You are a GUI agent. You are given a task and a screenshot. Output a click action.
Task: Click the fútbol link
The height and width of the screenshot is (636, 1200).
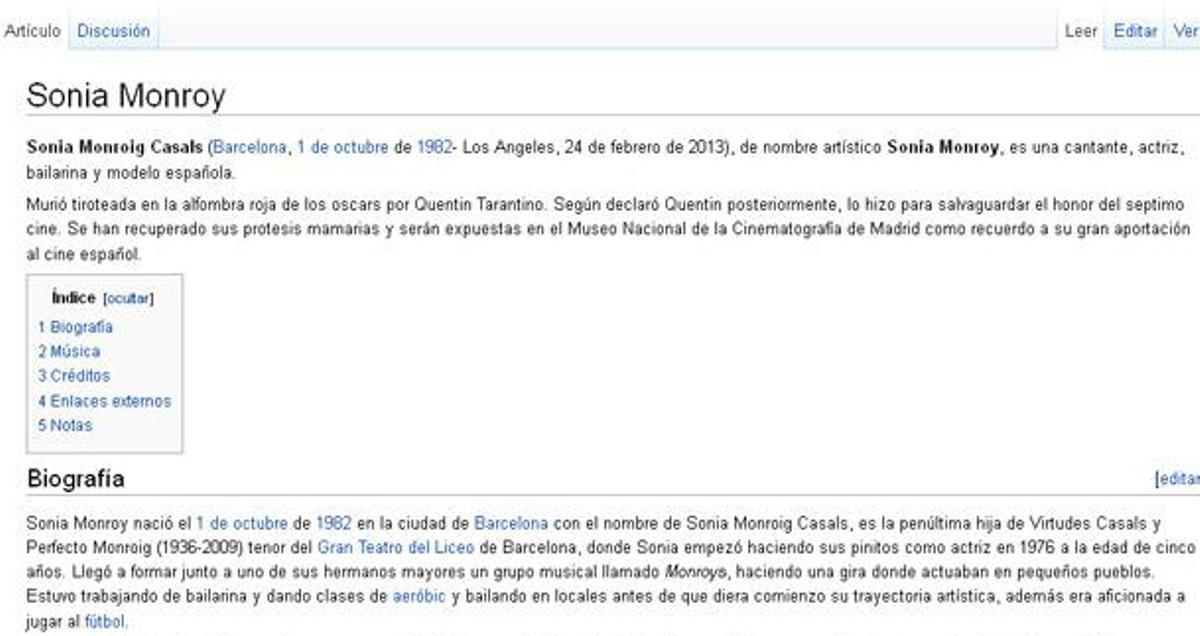[x=106, y=621]
